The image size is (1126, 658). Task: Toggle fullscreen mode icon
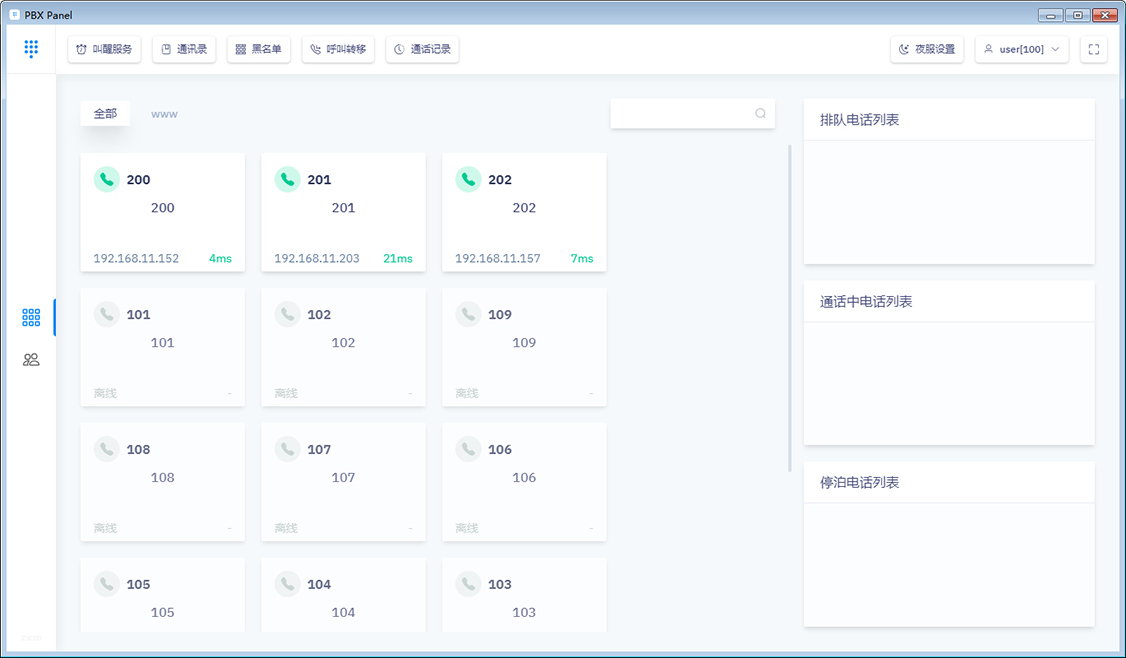[x=1094, y=50]
